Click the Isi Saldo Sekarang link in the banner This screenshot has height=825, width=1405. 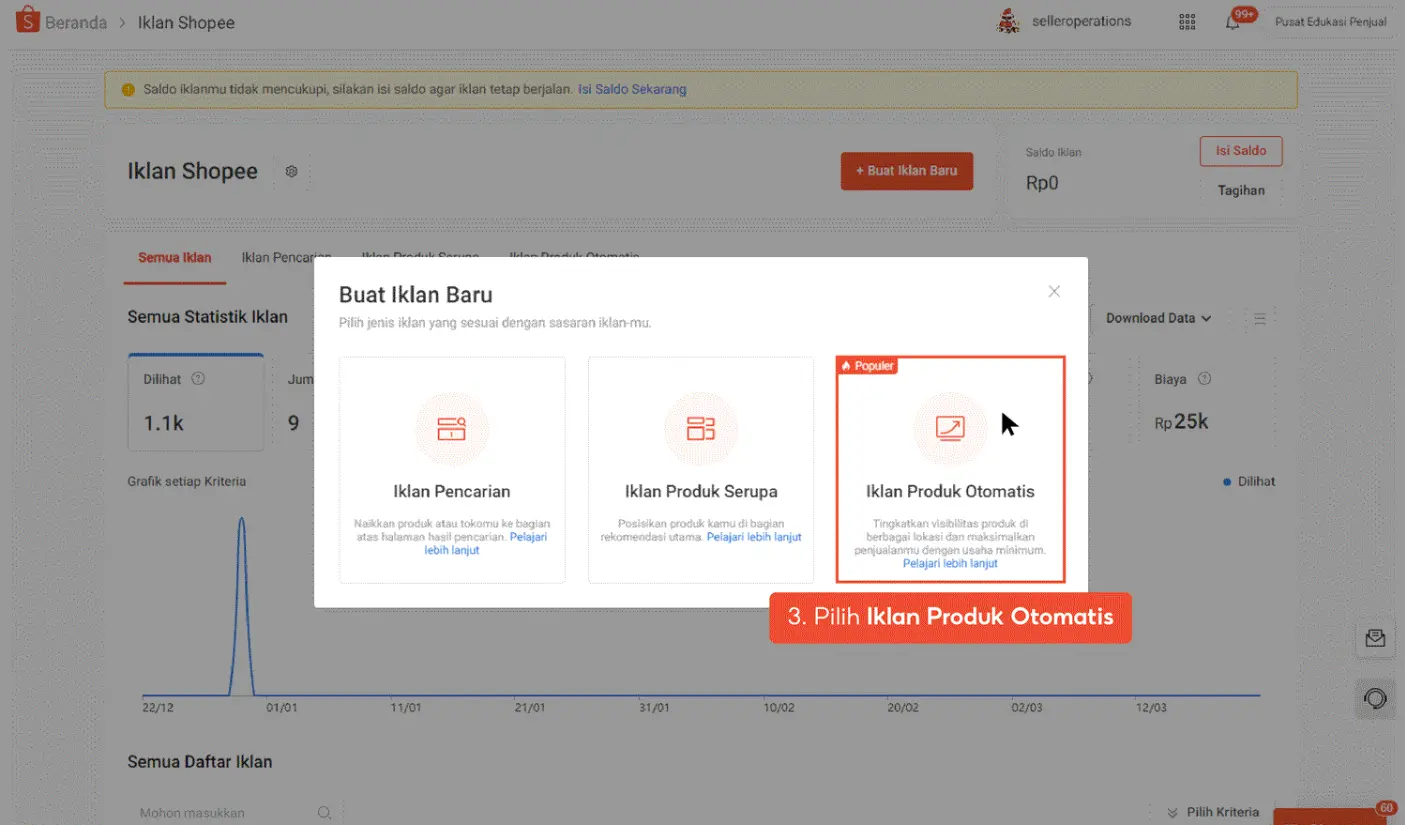tap(632, 89)
